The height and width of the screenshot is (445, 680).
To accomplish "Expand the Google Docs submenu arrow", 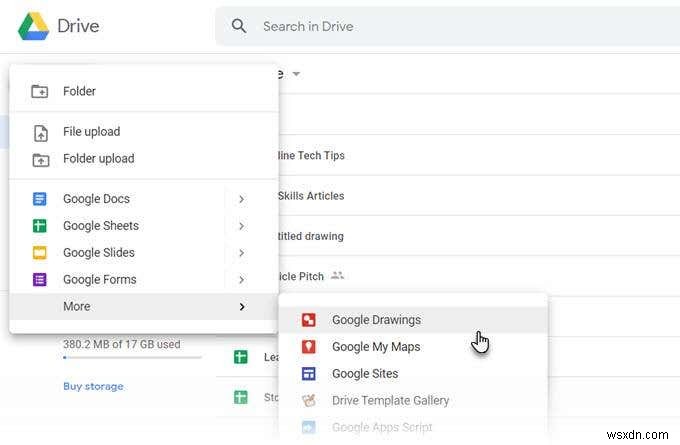I will pos(242,199).
